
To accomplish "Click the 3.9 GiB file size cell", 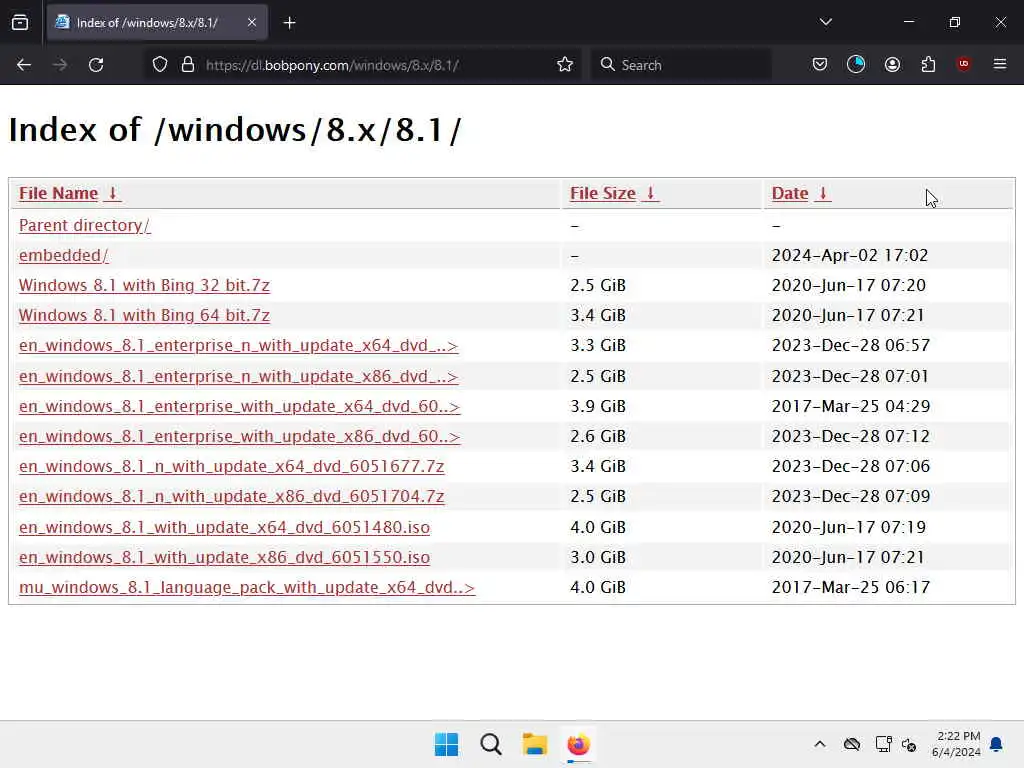I will 598,406.
